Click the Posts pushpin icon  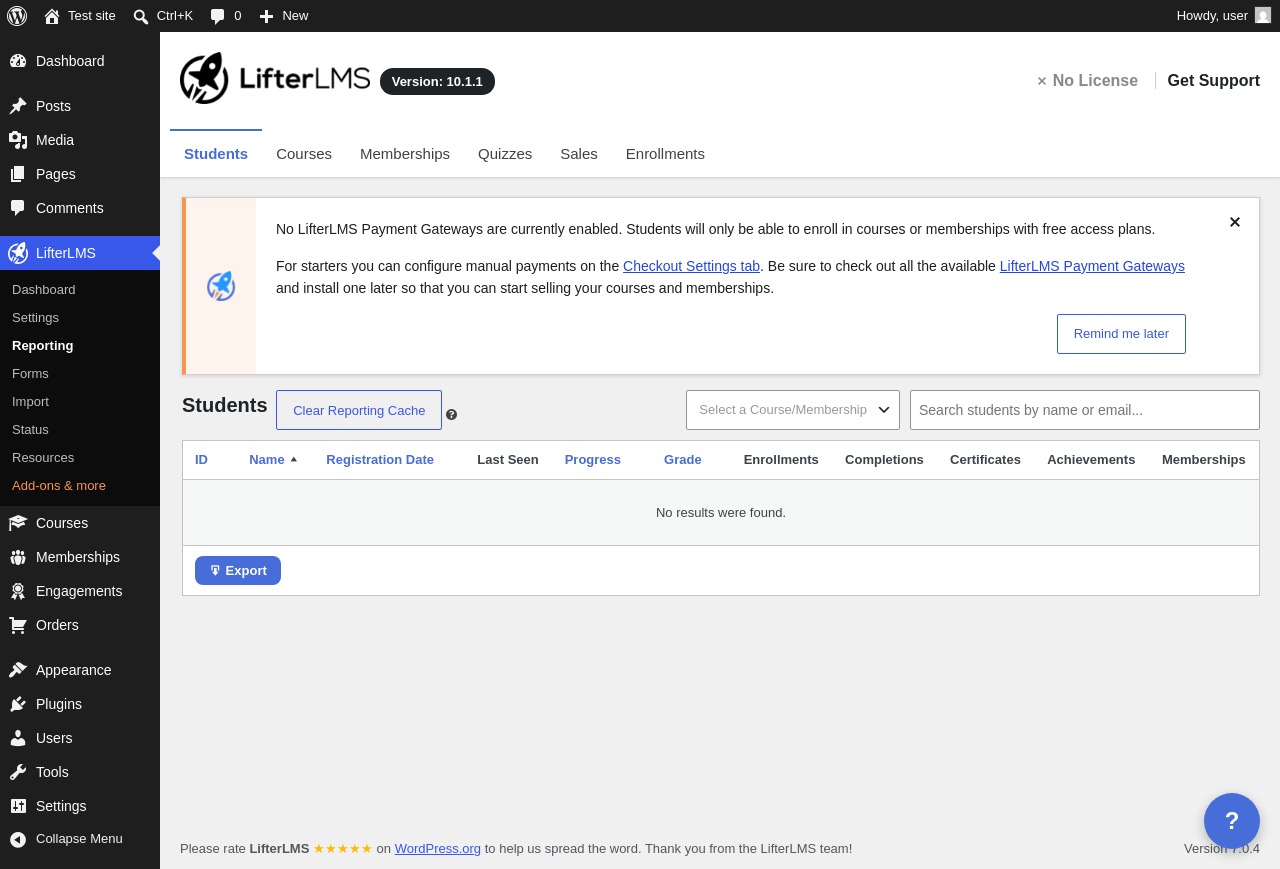[18, 106]
